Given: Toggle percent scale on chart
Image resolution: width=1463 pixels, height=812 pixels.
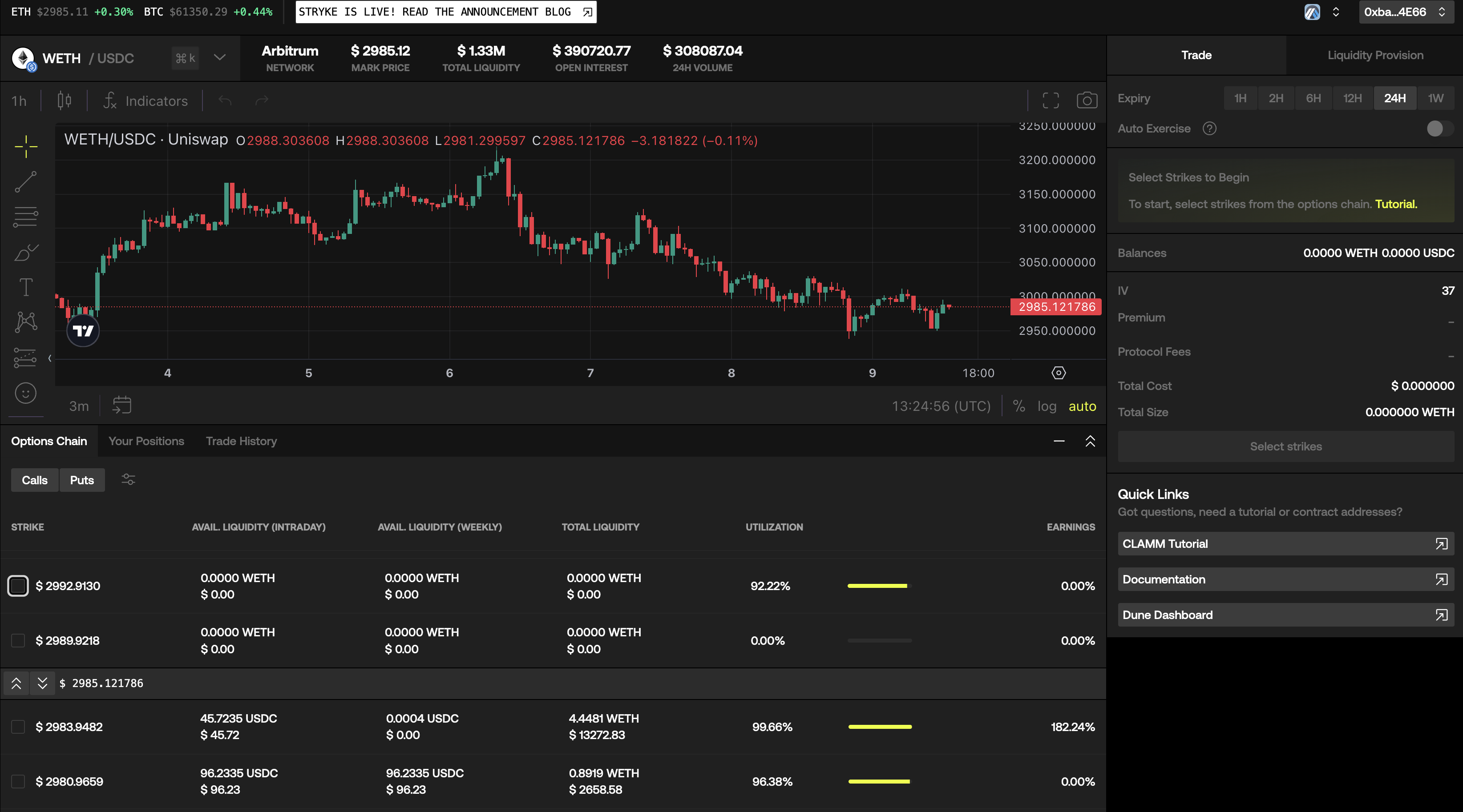Looking at the screenshot, I should [1019, 406].
